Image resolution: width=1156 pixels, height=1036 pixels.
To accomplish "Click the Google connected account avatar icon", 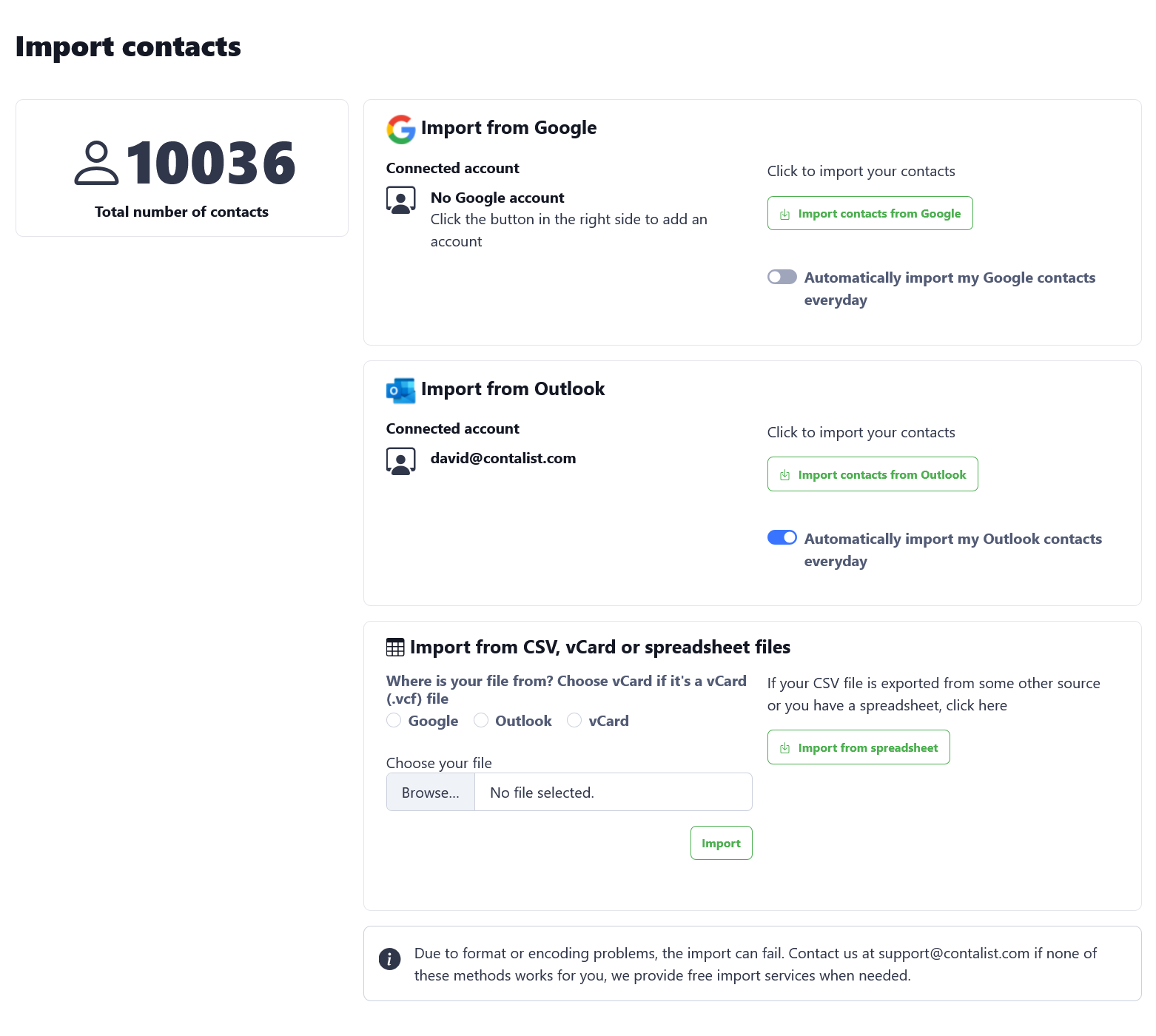I will [400, 200].
